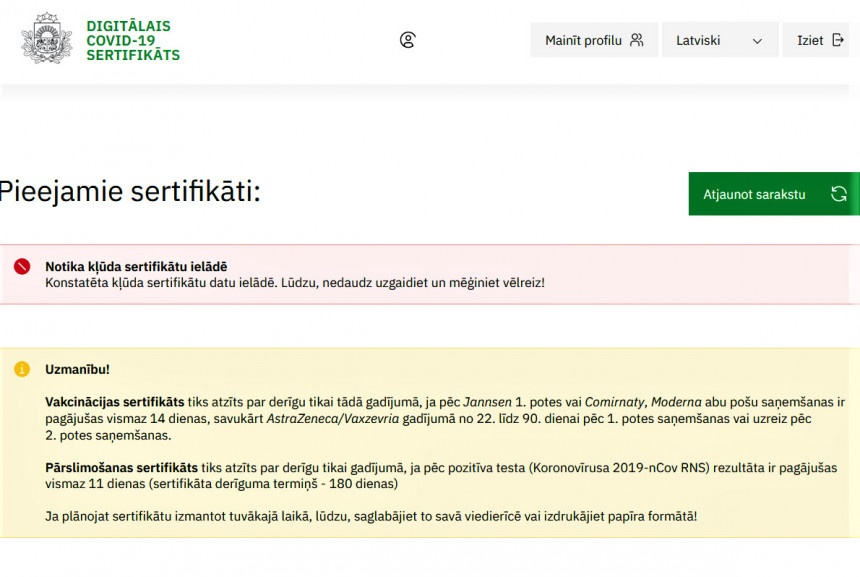Viewport: 860px width, 577px height.
Task: Click the Vakcinācijas sertifikāts bold text
Action: pyautogui.click(x=114, y=401)
